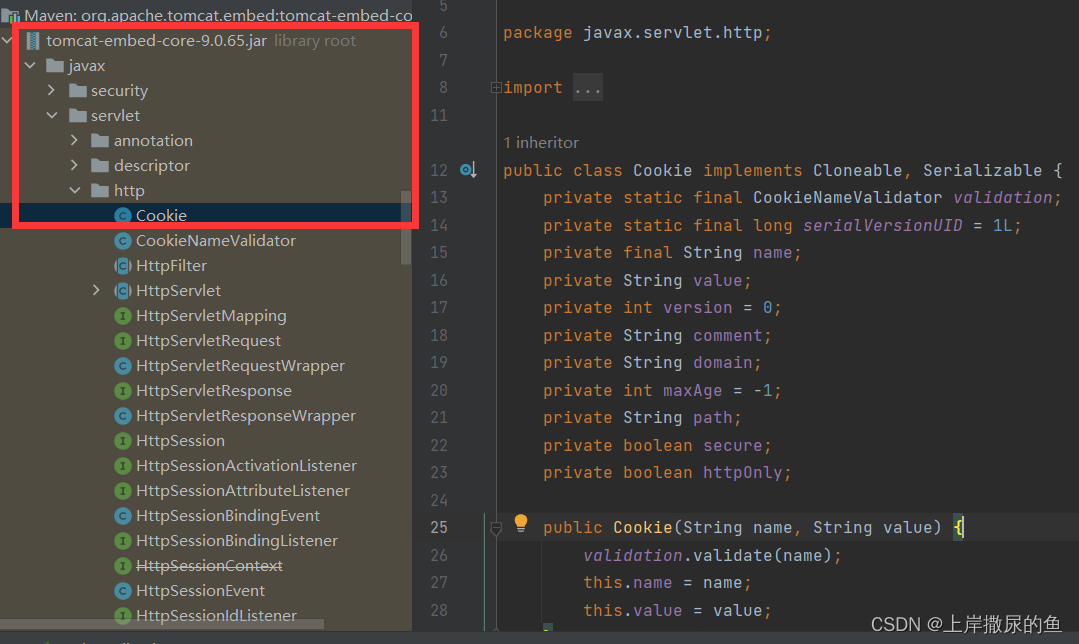Click the collapsed import '...' placeholder
Viewport: 1079px width, 644px height.
(x=588, y=87)
